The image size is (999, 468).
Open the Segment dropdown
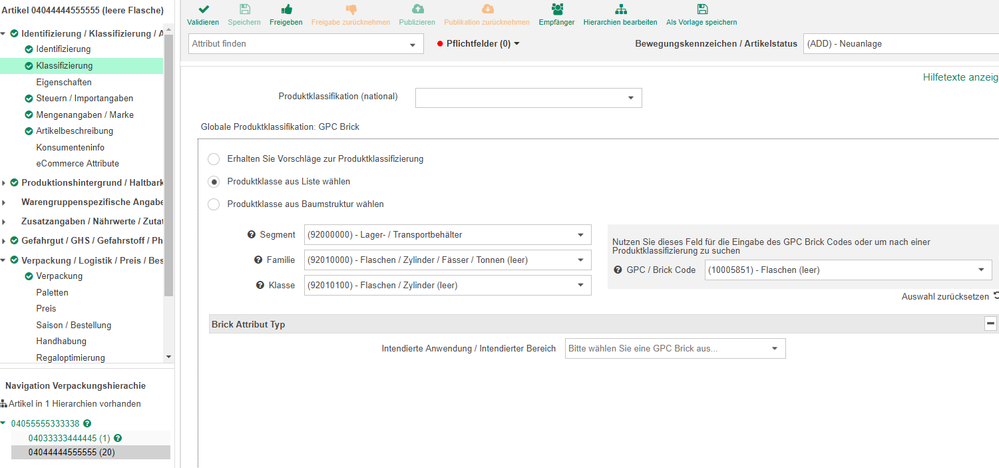point(448,235)
